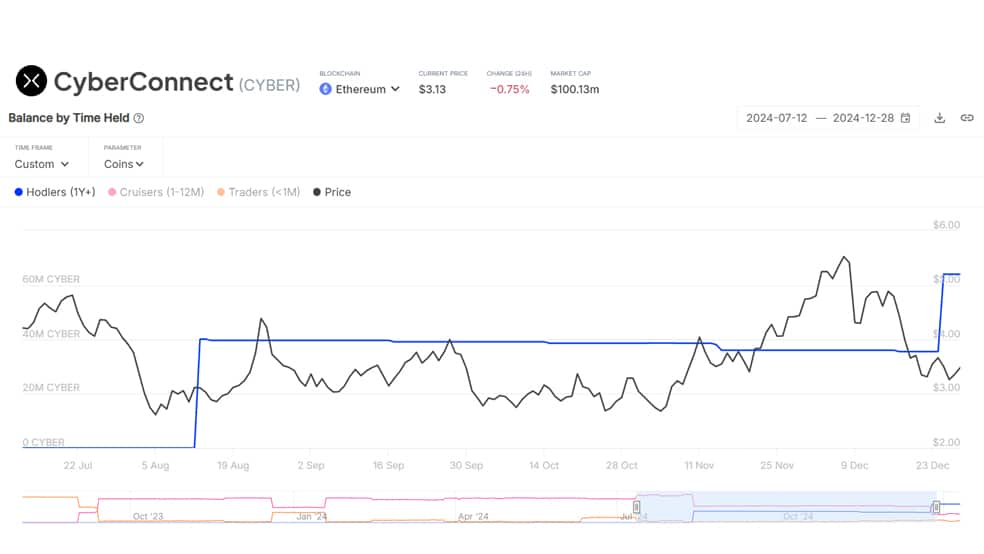Screen dimensions: 984x554
Task: Click the 14 Oct date label
Action: (543, 466)
